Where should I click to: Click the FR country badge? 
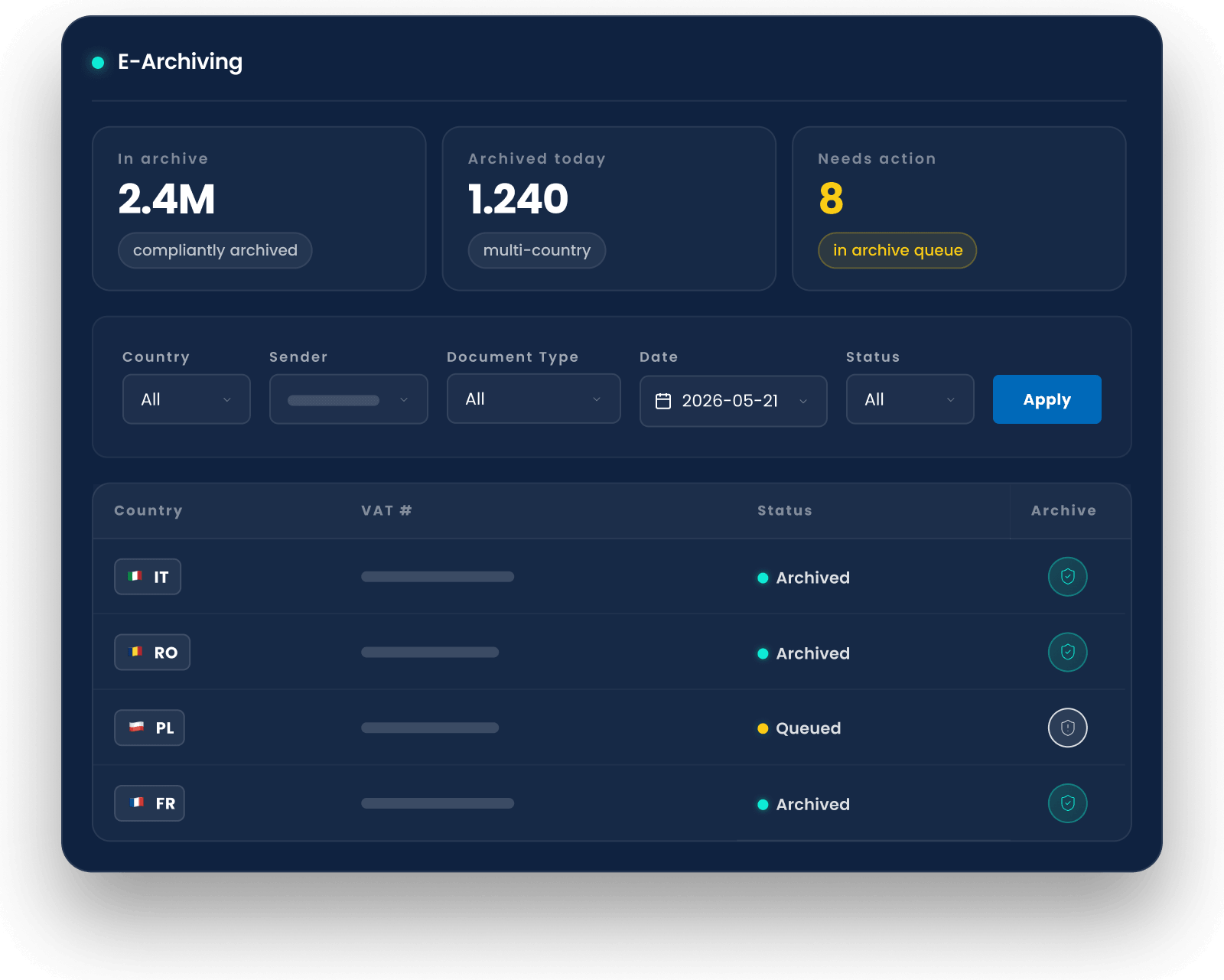pyautogui.click(x=149, y=803)
